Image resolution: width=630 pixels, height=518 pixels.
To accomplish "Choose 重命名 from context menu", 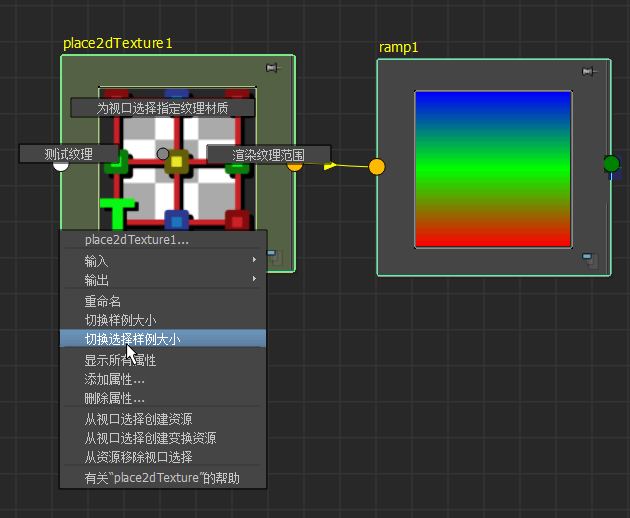I will 163,301.
